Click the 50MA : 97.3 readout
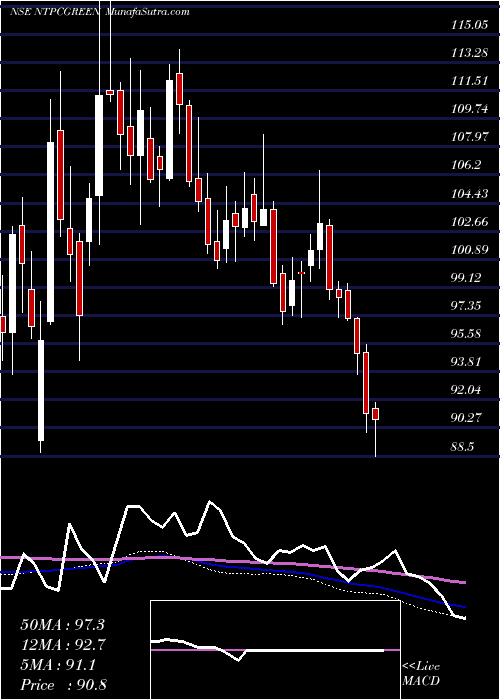The width and height of the screenshot is (500, 700). pyautogui.click(x=63, y=625)
